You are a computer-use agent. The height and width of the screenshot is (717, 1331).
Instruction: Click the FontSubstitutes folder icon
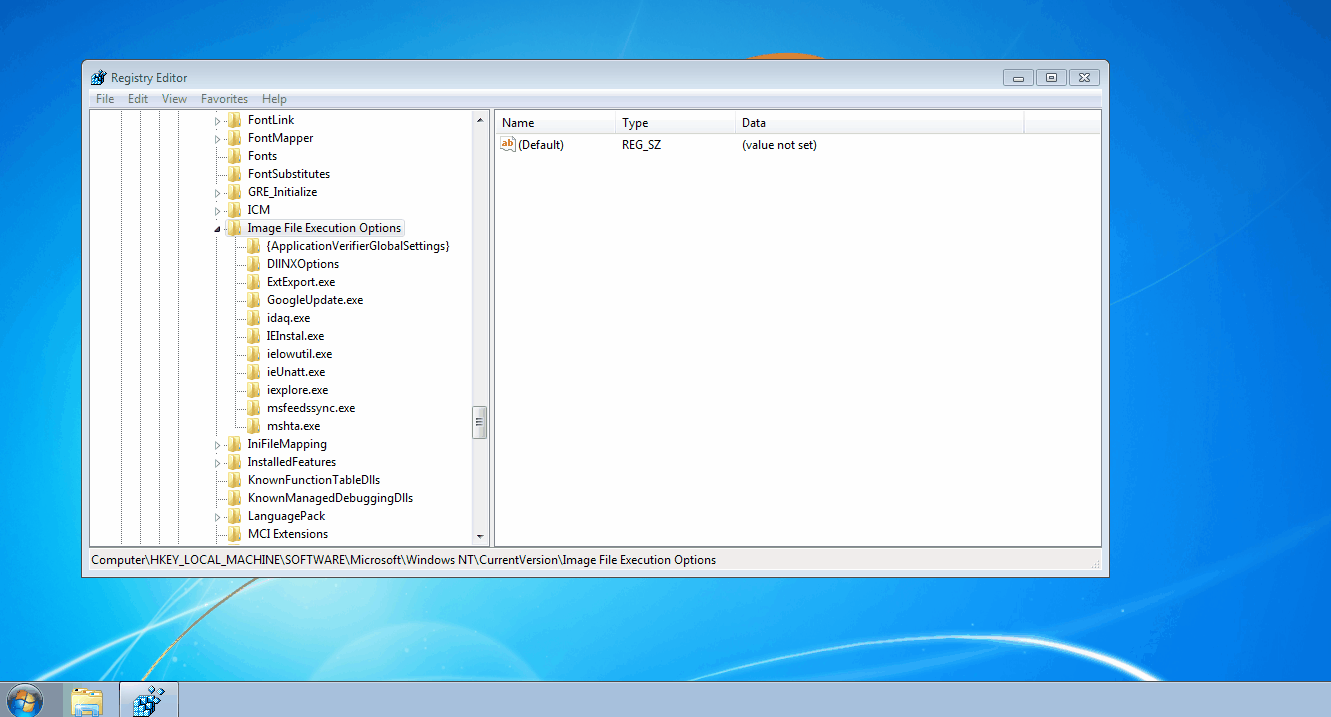tap(235, 174)
